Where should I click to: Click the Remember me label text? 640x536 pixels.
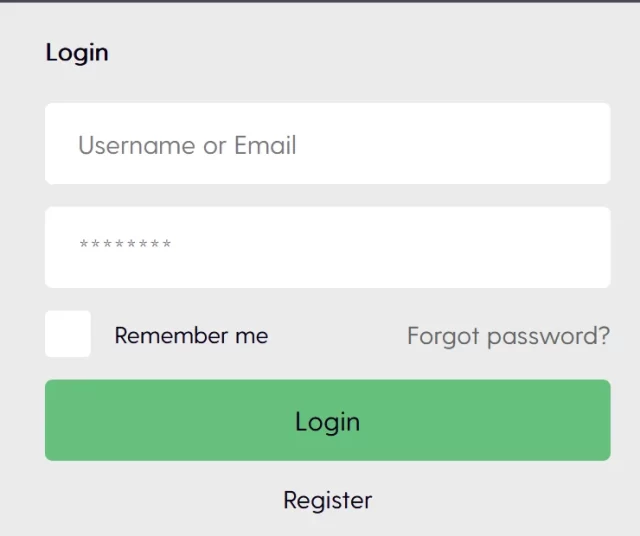click(191, 336)
